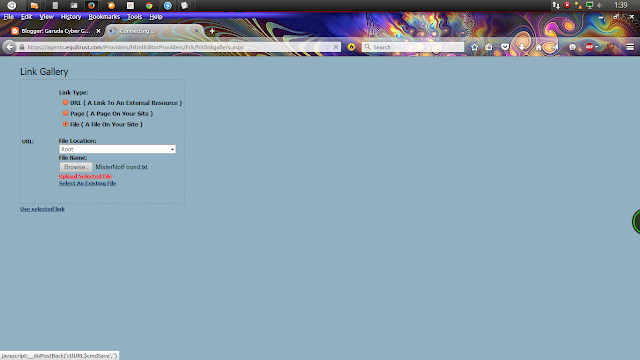Open the volume tray icon

[600, 5]
